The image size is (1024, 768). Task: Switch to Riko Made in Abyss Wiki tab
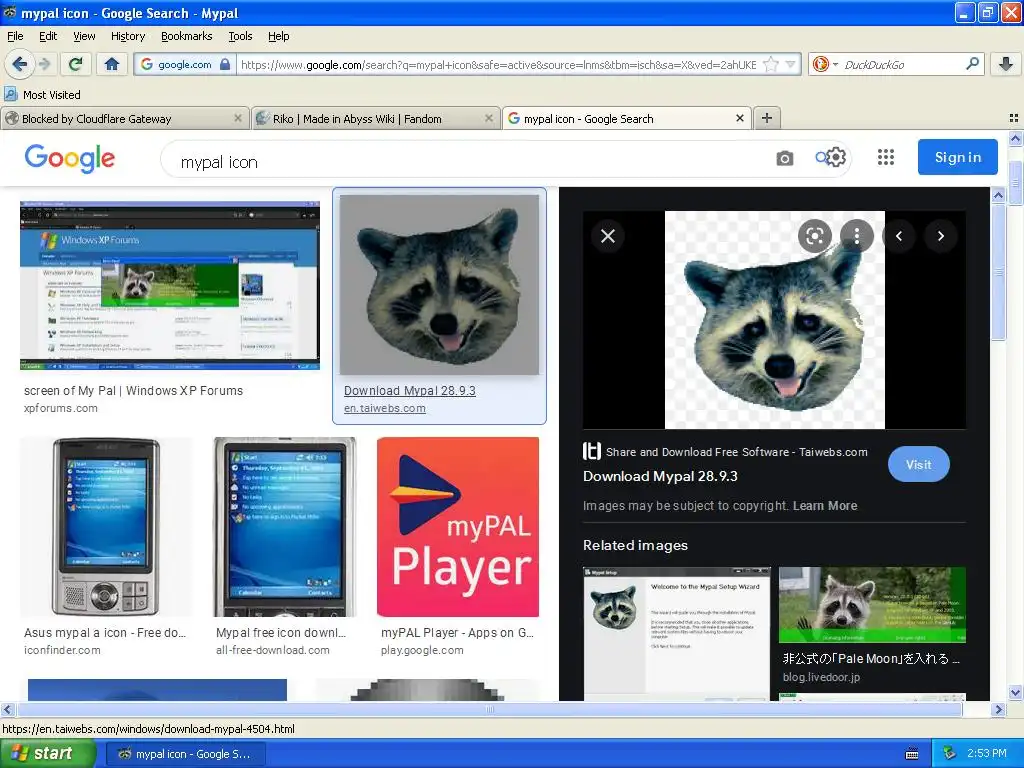tap(374, 119)
